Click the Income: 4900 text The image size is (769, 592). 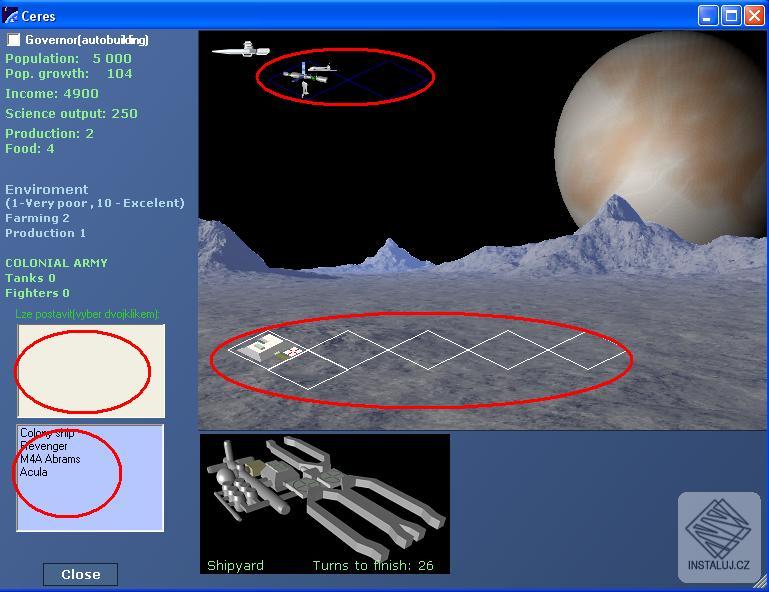pyautogui.click(x=51, y=94)
